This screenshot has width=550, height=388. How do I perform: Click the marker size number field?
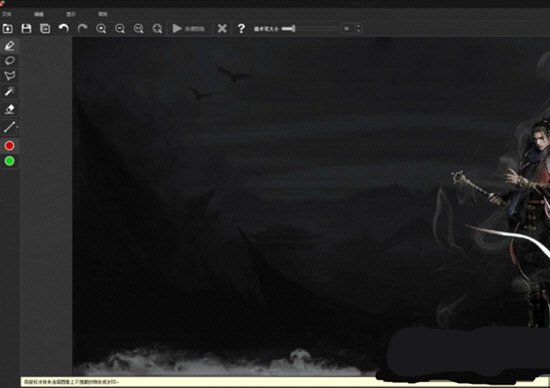(x=348, y=28)
